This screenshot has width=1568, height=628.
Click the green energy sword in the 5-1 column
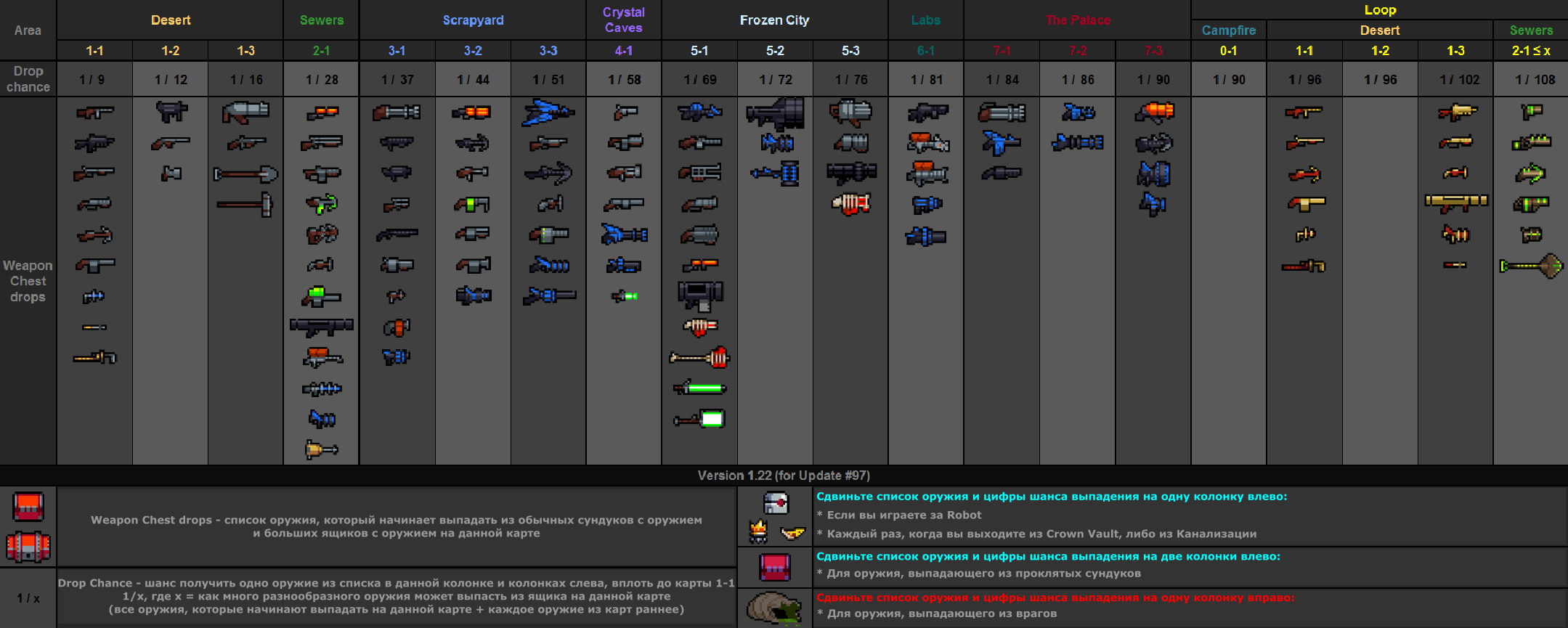699,388
